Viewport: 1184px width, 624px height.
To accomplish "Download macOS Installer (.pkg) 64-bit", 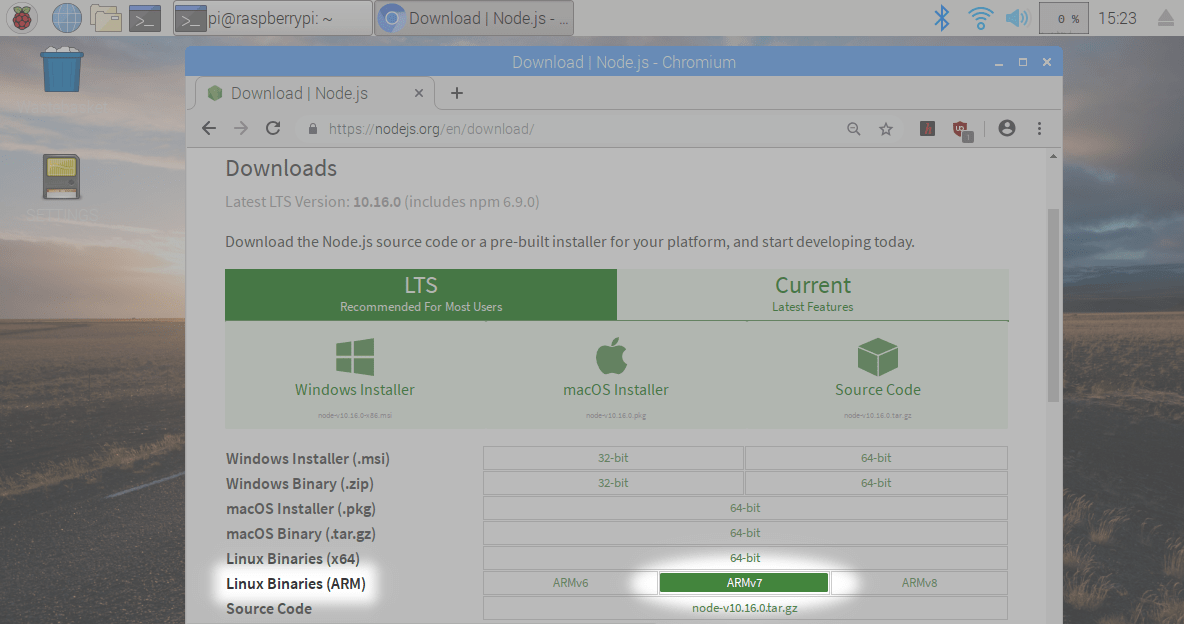I will coord(745,508).
